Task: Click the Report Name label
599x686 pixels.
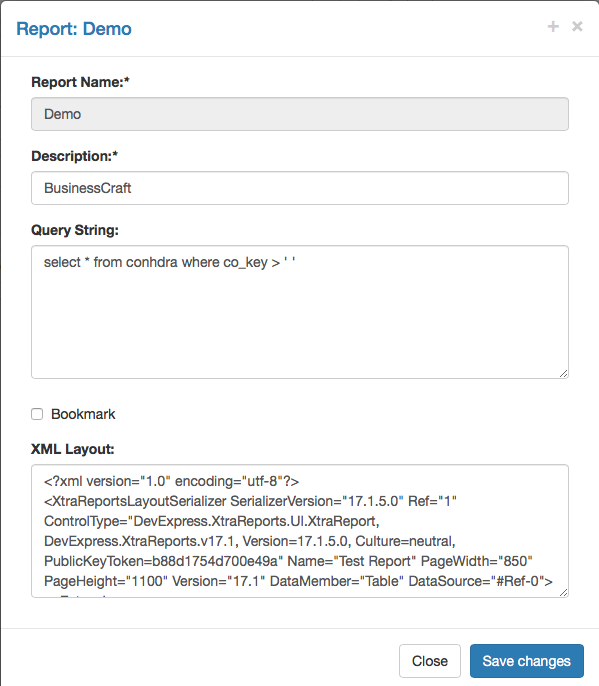Action: [81, 82]
